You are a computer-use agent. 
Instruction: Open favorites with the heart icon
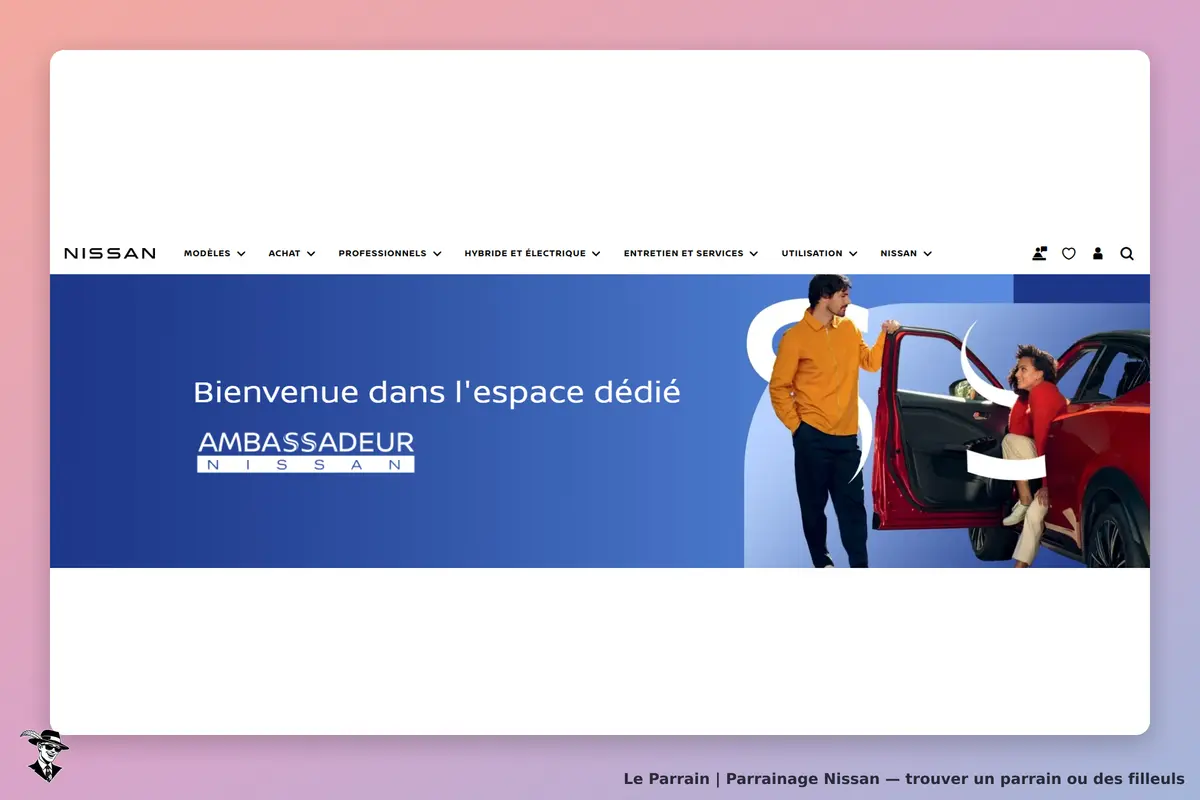click(x=1069, y=254)
